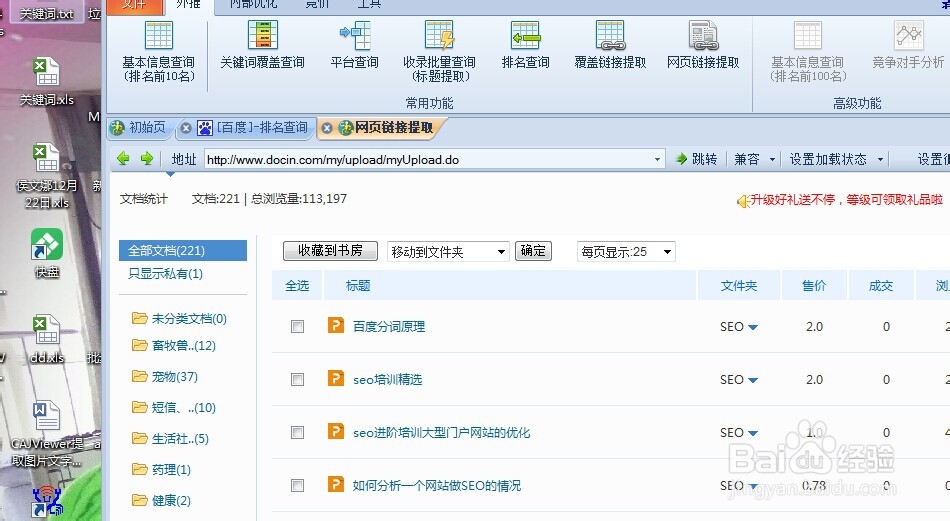Open document seo培训精选

[x=388, y=379]
